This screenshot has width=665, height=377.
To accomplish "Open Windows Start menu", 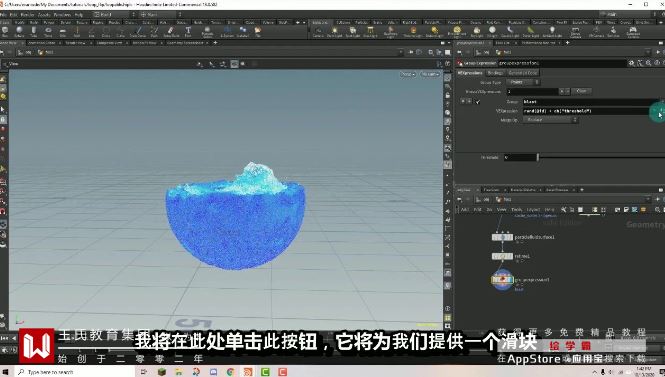I will (6, 372).
